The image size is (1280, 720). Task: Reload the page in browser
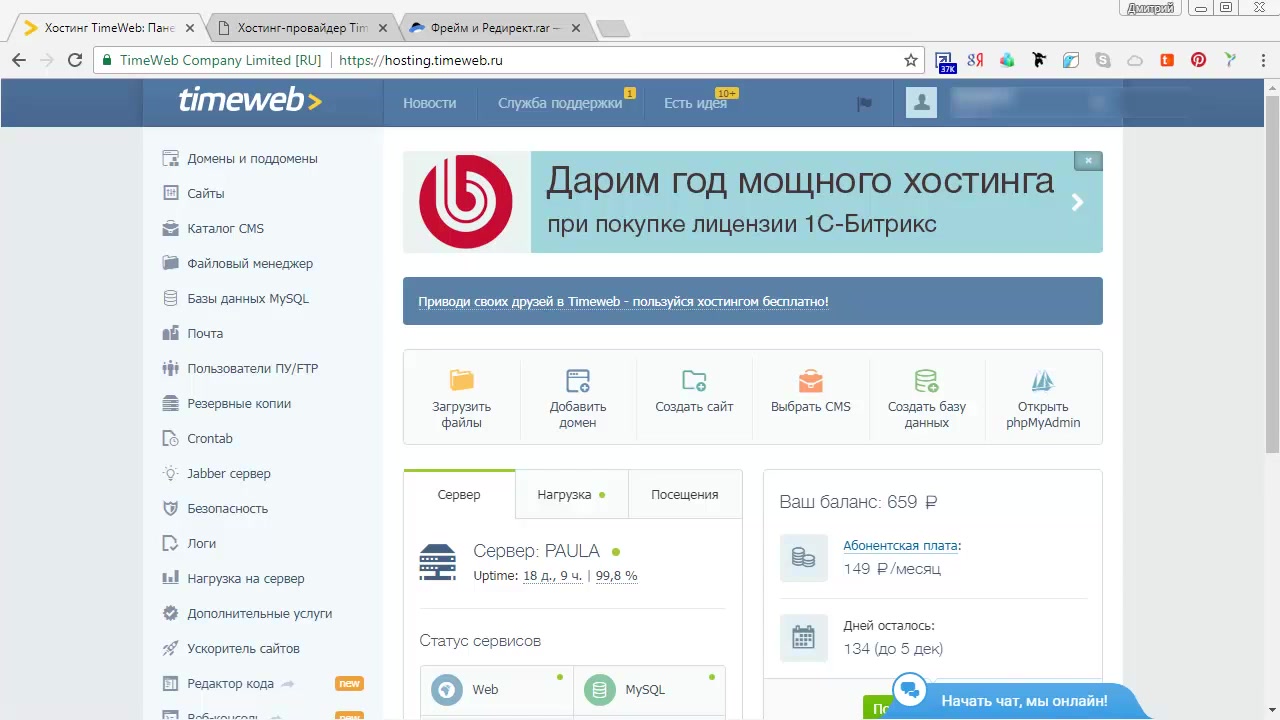74,60
